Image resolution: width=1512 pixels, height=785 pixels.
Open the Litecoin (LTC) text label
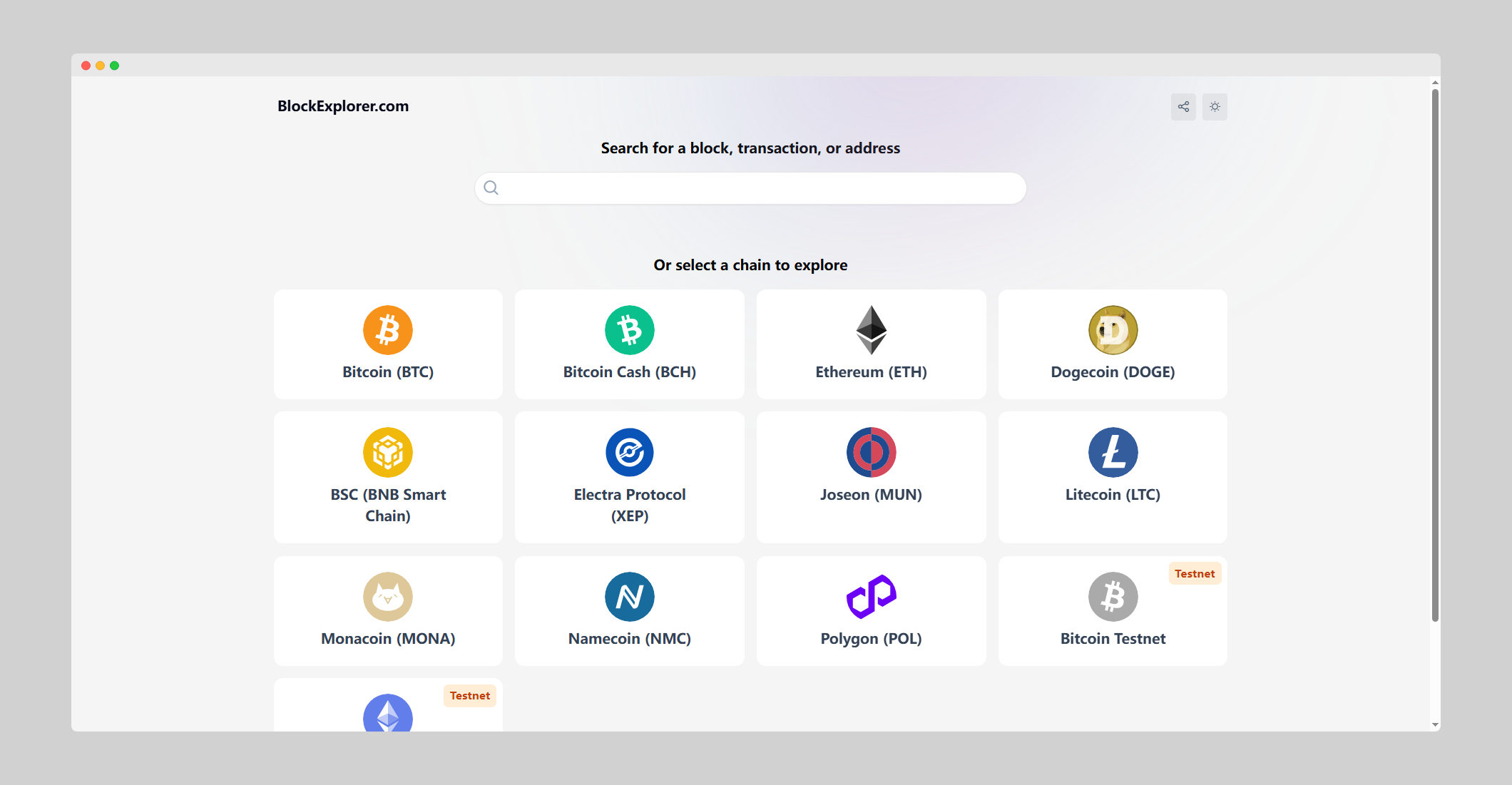[1113, 495]
